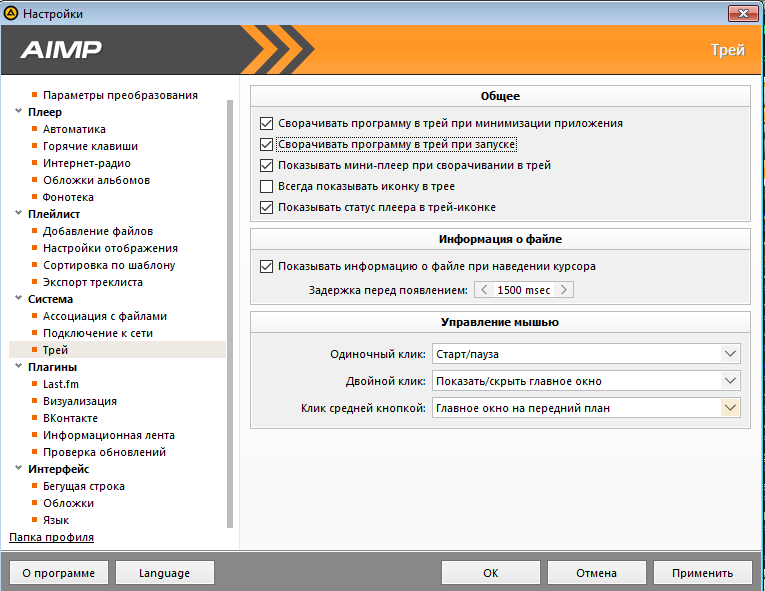Image resolution: width=765 pixels, height=591 pixels.
Task: Open the 'Папка профиля' link
Action: click(x=51, y=537)
